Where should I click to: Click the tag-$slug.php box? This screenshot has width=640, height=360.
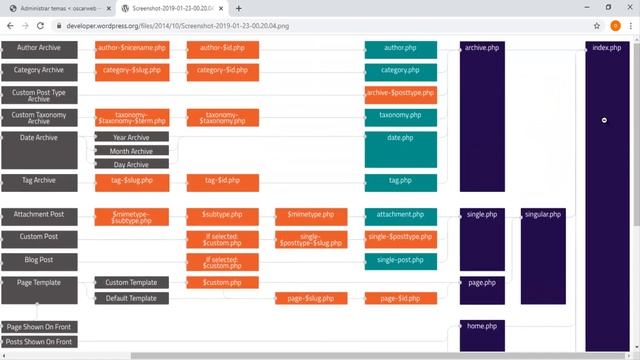click(x=132, y=183)
